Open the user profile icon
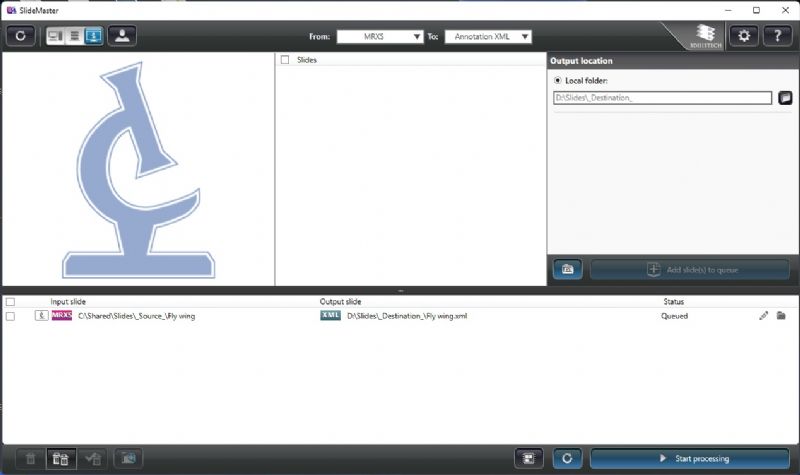The height and width of the screenshot is (475, 800). tap(122, 36)
